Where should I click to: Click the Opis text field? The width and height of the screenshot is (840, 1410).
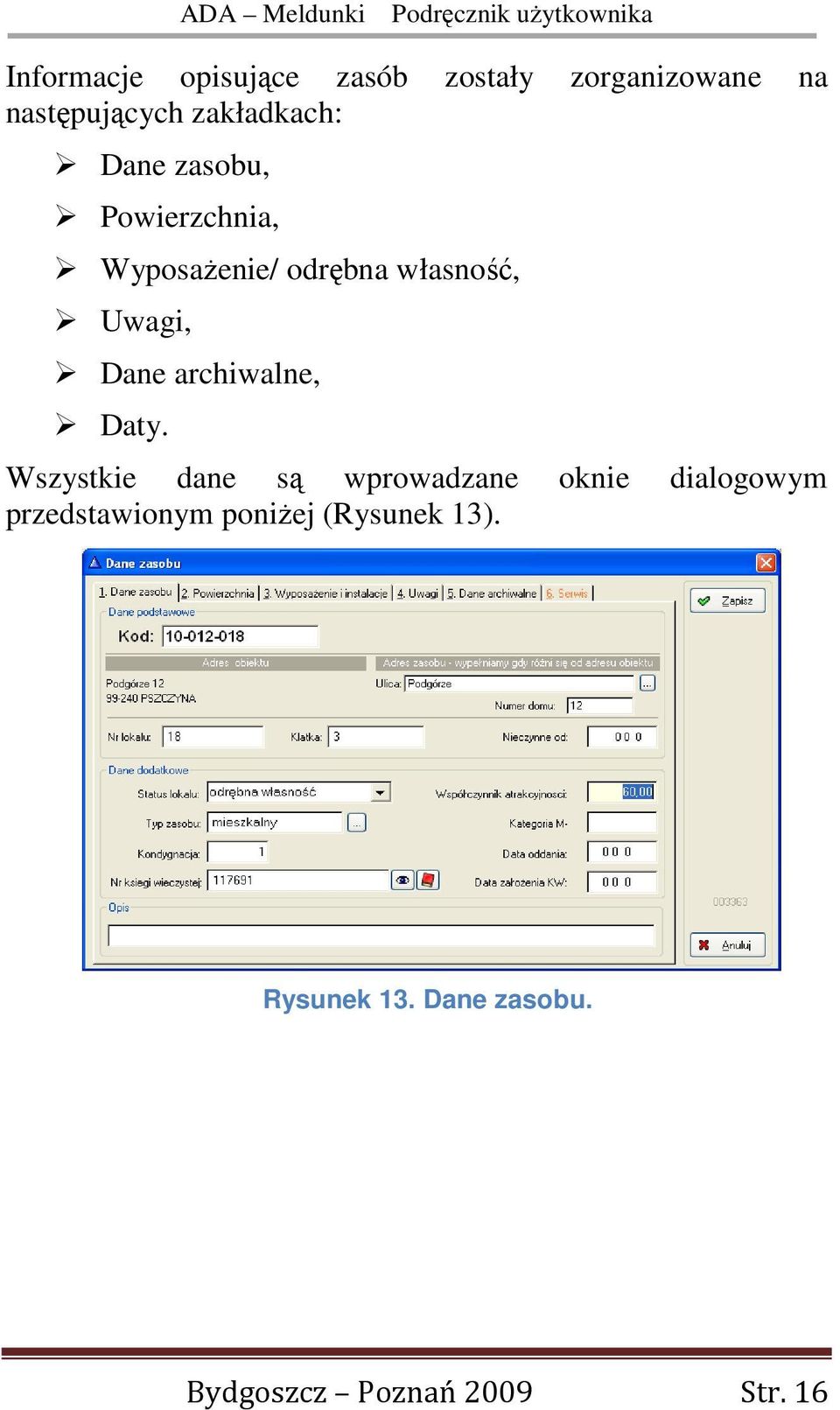pyautogui.click(x=381, y=936)
